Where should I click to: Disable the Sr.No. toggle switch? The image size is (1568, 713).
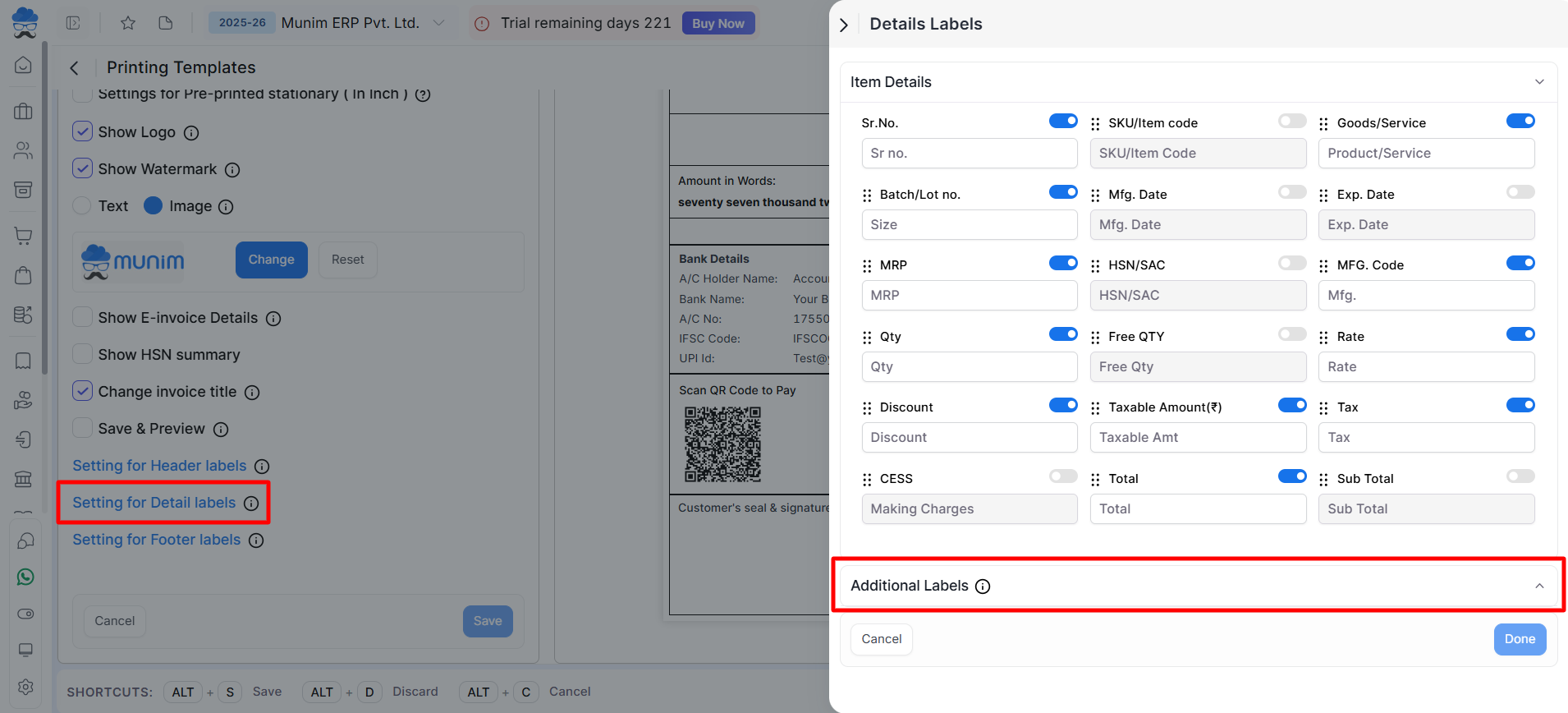click(1063, 122)
